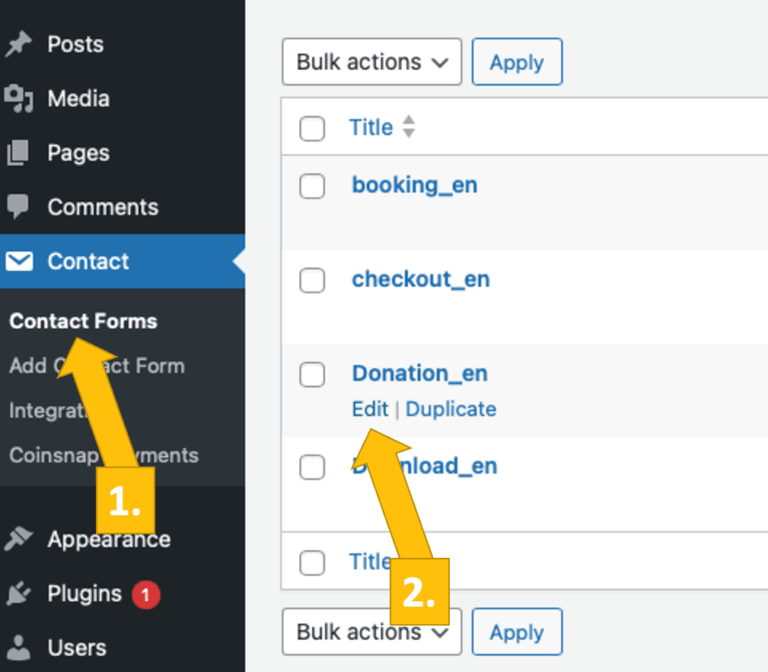Toggle the select-all checkbox in header

click(x=313, y=128)
